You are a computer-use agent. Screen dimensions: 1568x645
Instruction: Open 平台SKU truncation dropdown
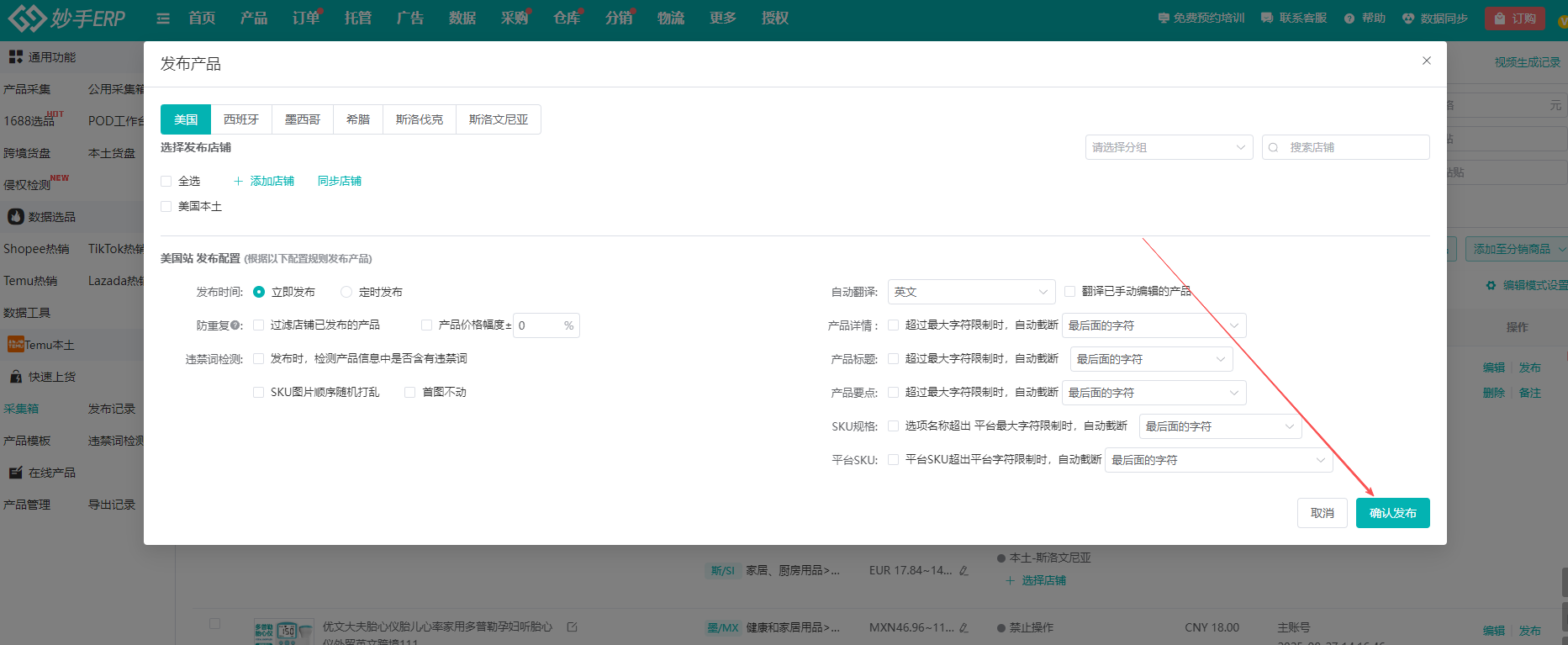point(1218,460)
